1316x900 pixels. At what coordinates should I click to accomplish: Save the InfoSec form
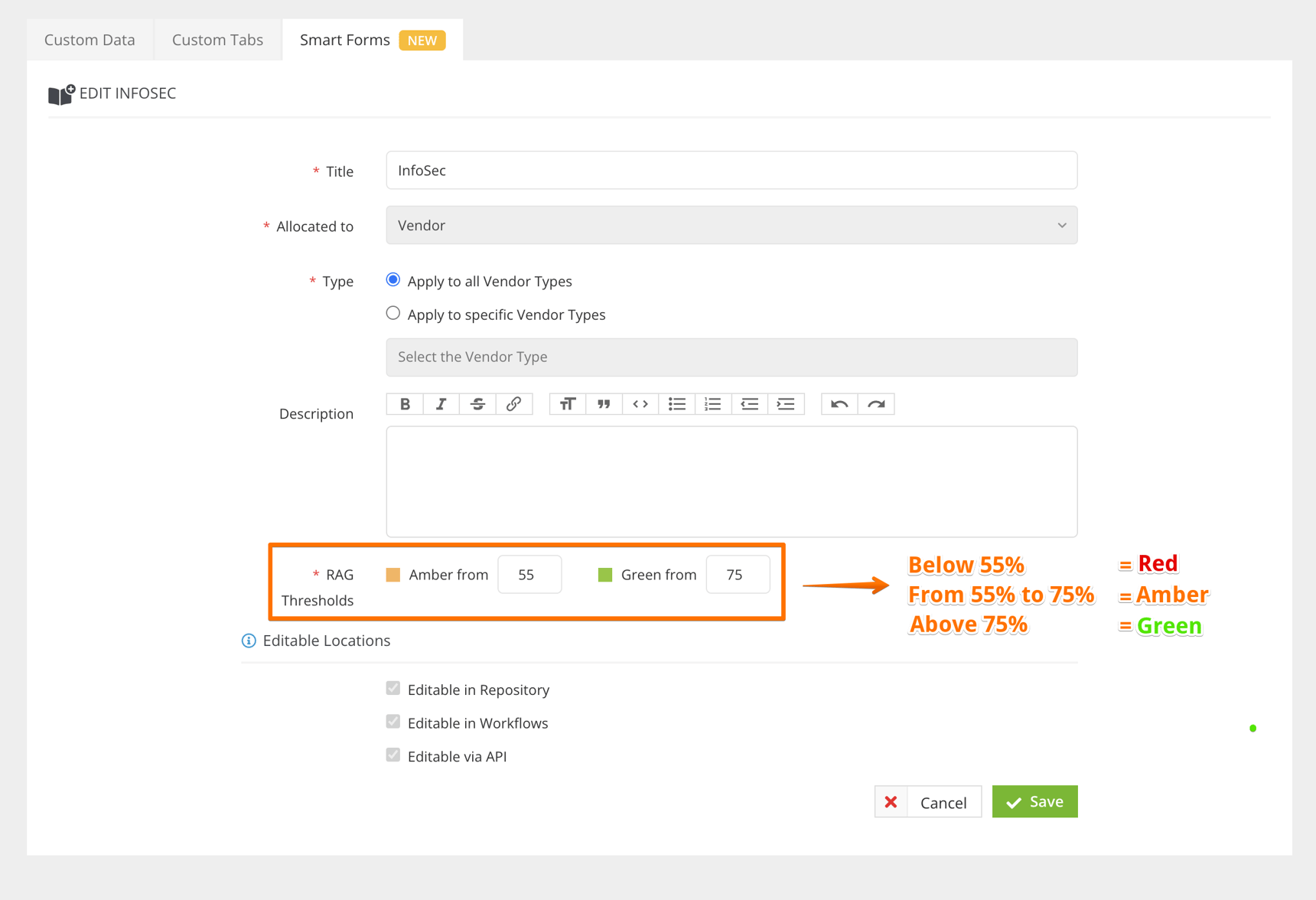pos(1034,801)
